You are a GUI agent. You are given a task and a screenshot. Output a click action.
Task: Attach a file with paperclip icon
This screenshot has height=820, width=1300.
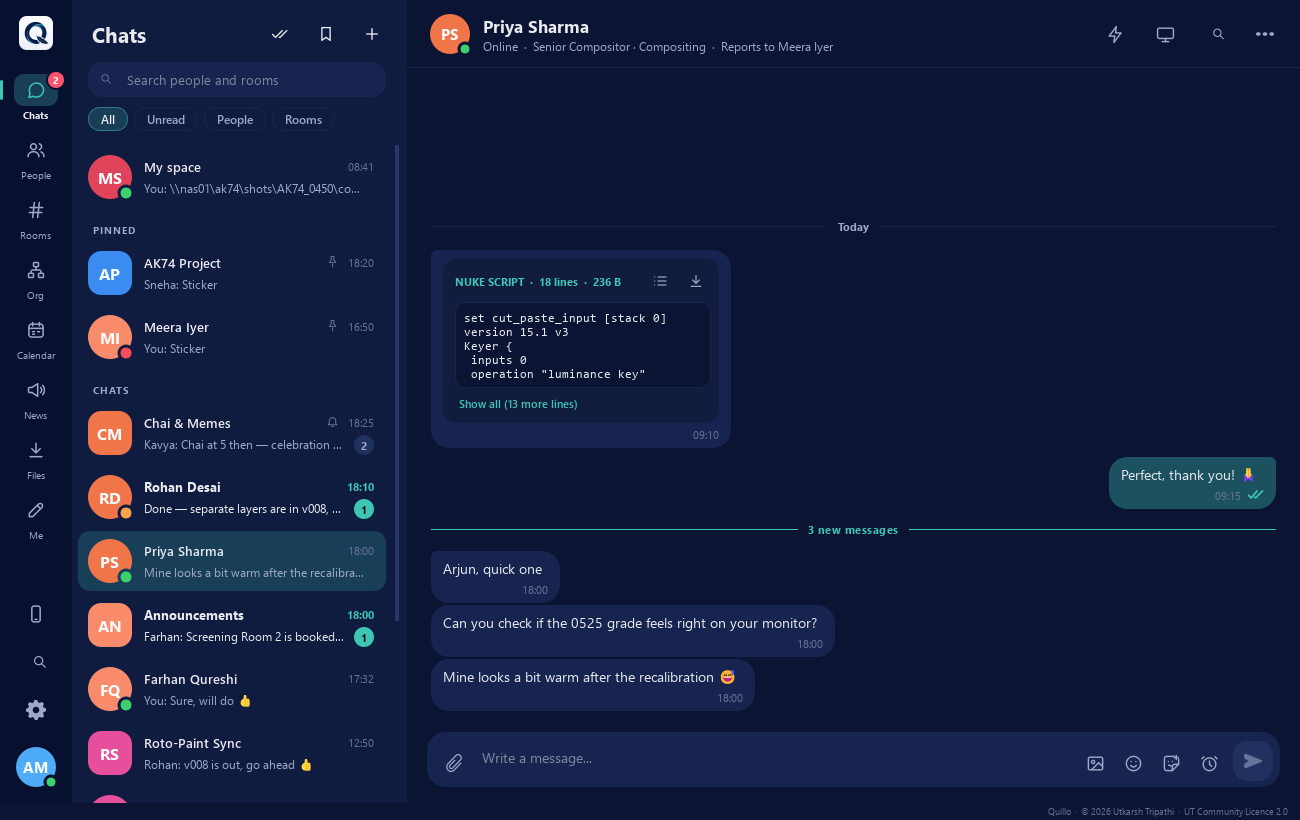(454, 762)
